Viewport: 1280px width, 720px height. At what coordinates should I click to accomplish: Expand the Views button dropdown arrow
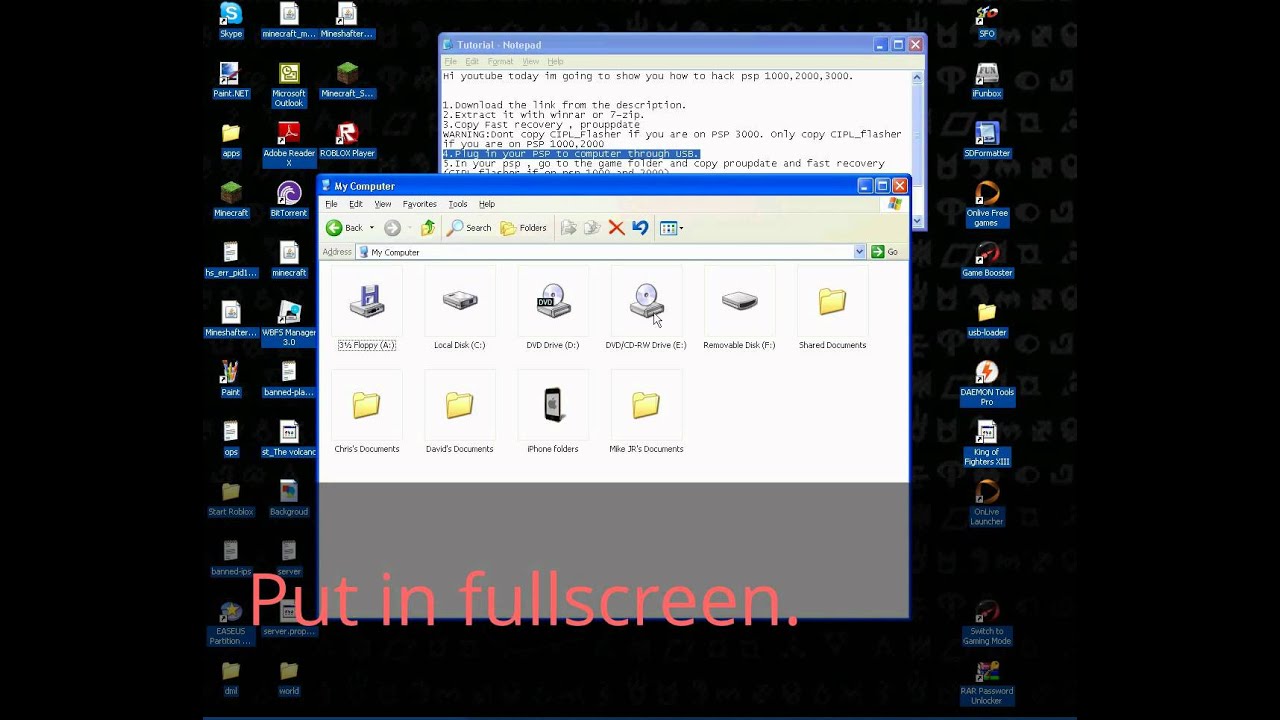[681, 228]
